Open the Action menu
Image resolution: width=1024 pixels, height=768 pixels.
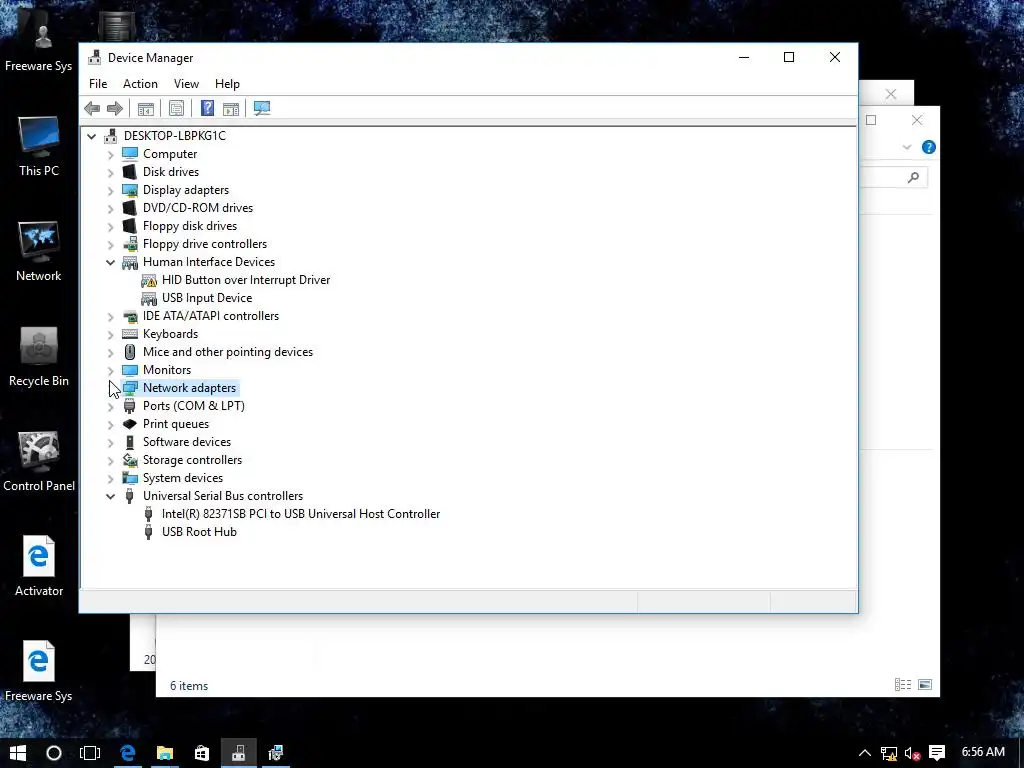coord(140,84)
